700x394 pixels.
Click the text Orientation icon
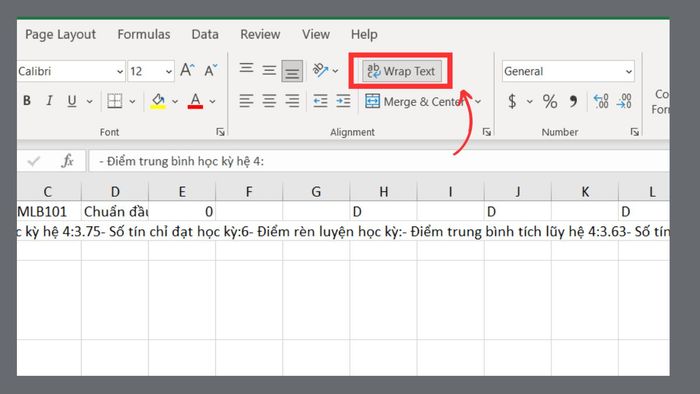pyautogui.click(x=321, y=71)
